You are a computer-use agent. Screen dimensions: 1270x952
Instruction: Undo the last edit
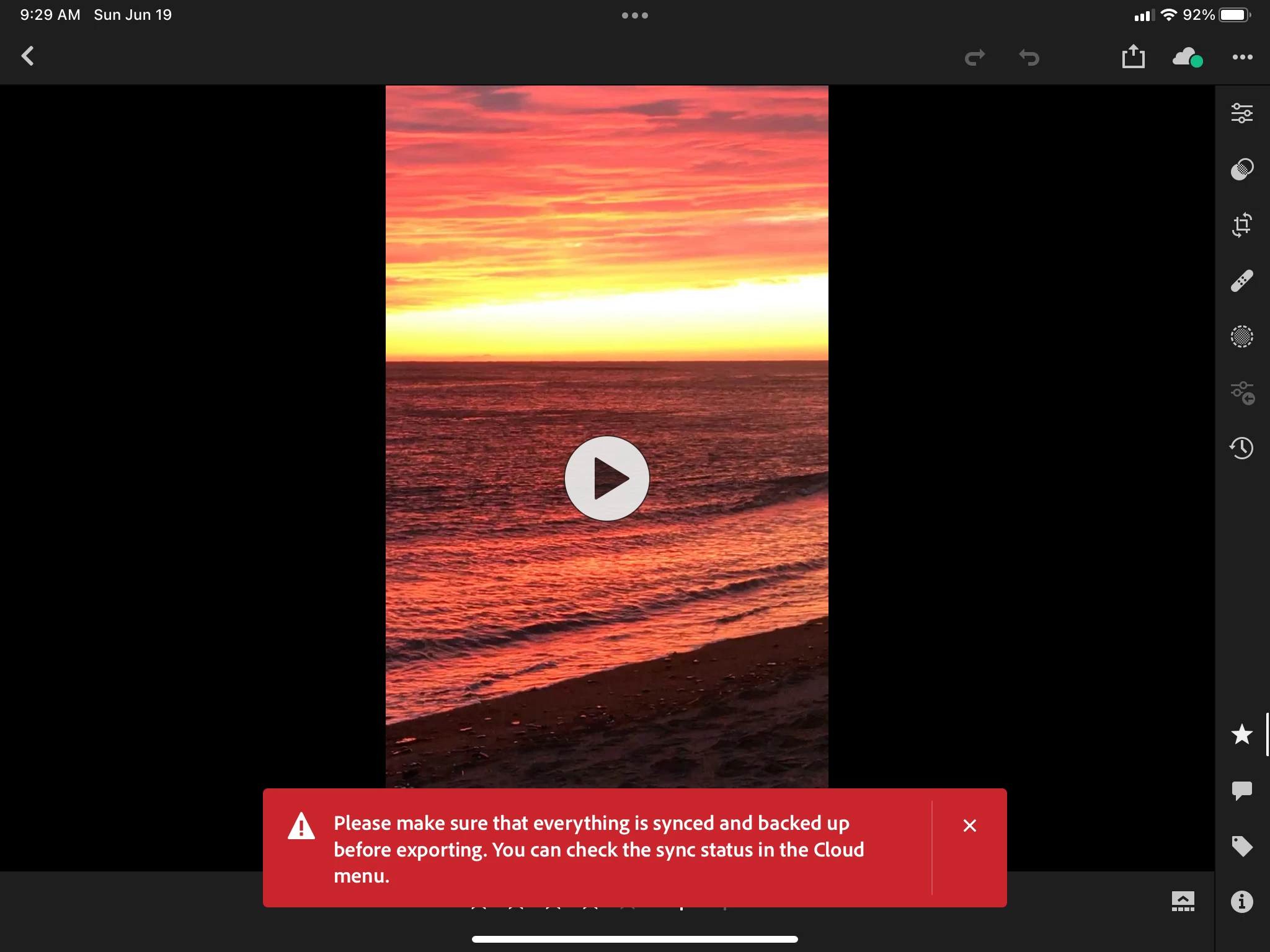(x=1029, y=58)
